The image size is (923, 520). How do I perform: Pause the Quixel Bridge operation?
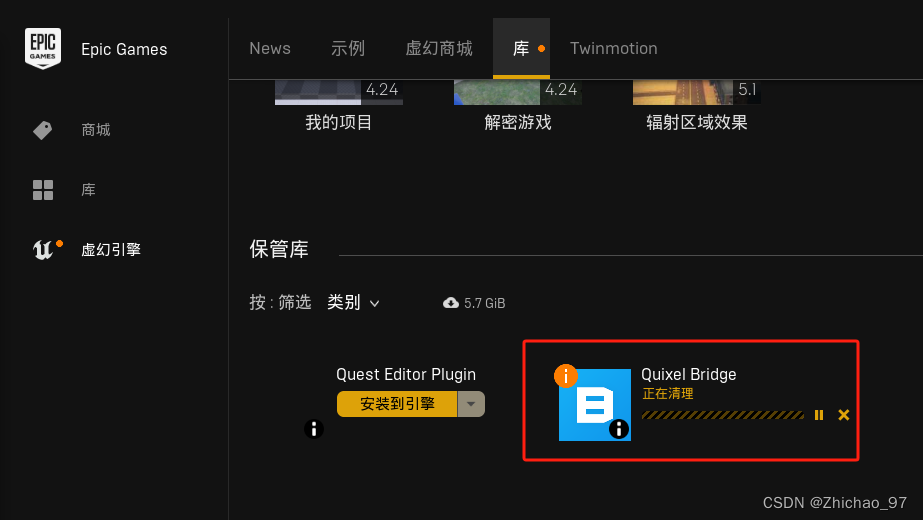(819, 415)
